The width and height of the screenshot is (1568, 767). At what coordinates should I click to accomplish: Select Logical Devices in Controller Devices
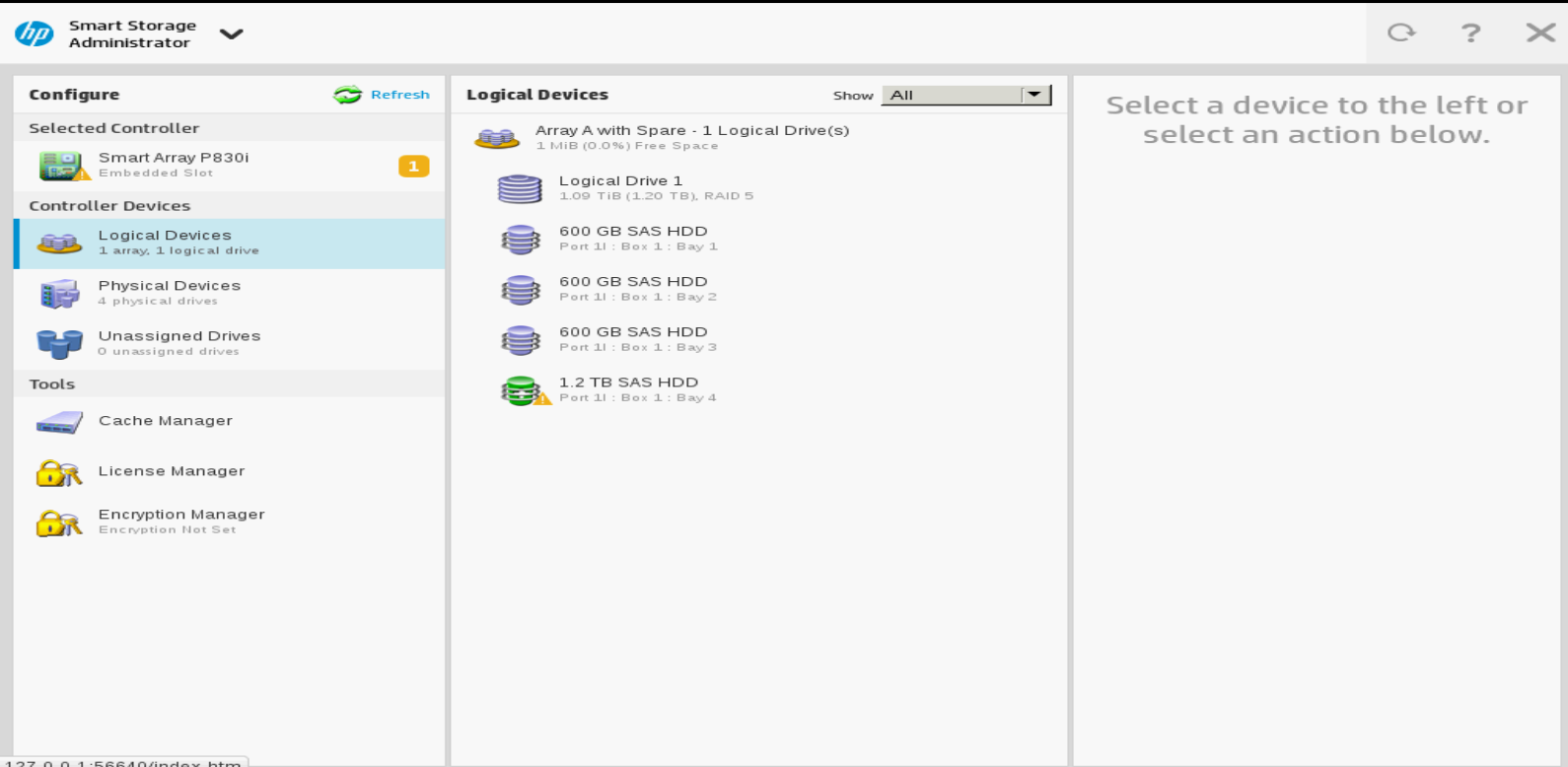(230, 244)
